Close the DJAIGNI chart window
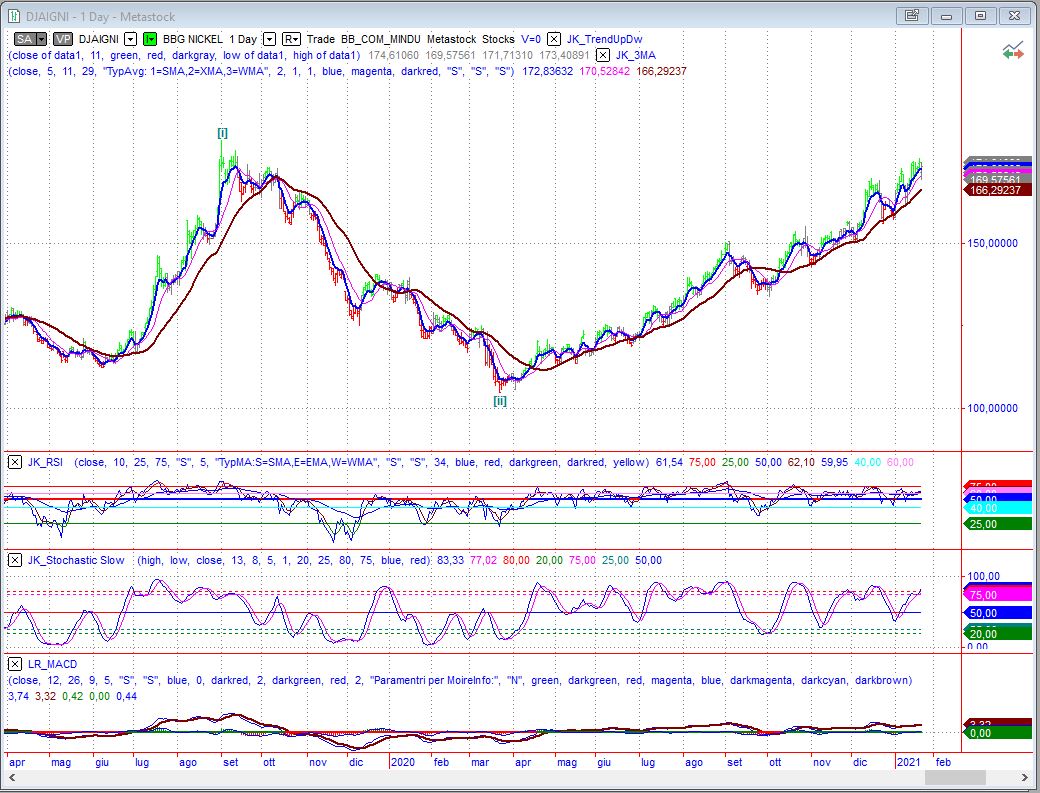 click(1015, 15)
